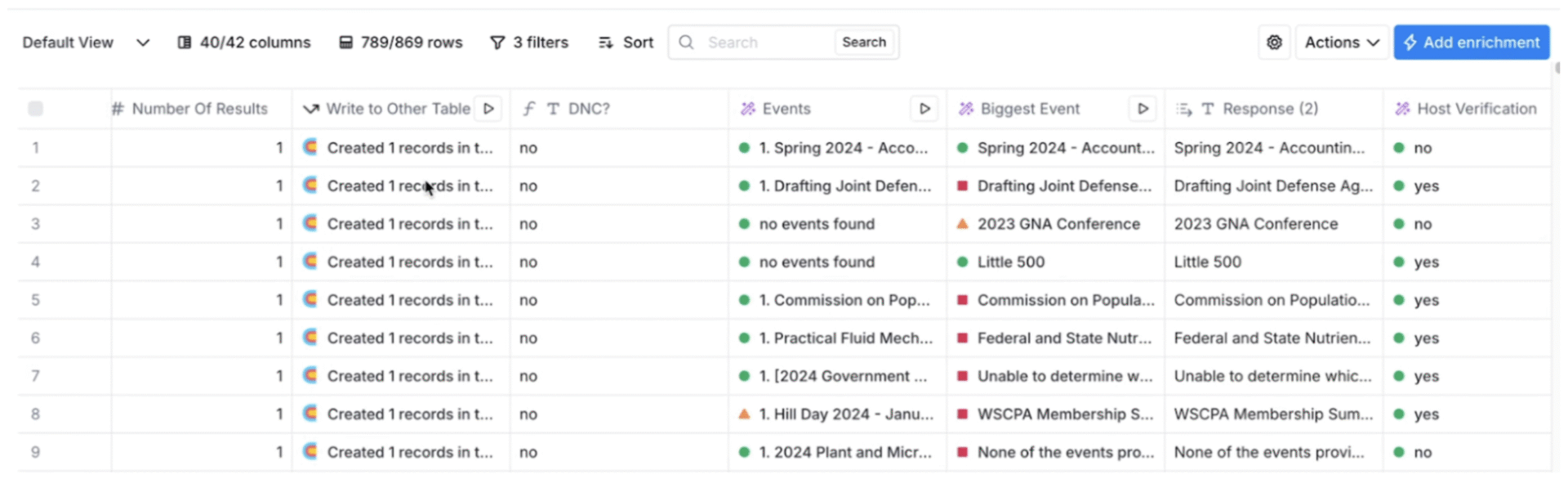Click the DNC? formula icon

point(529,109)
